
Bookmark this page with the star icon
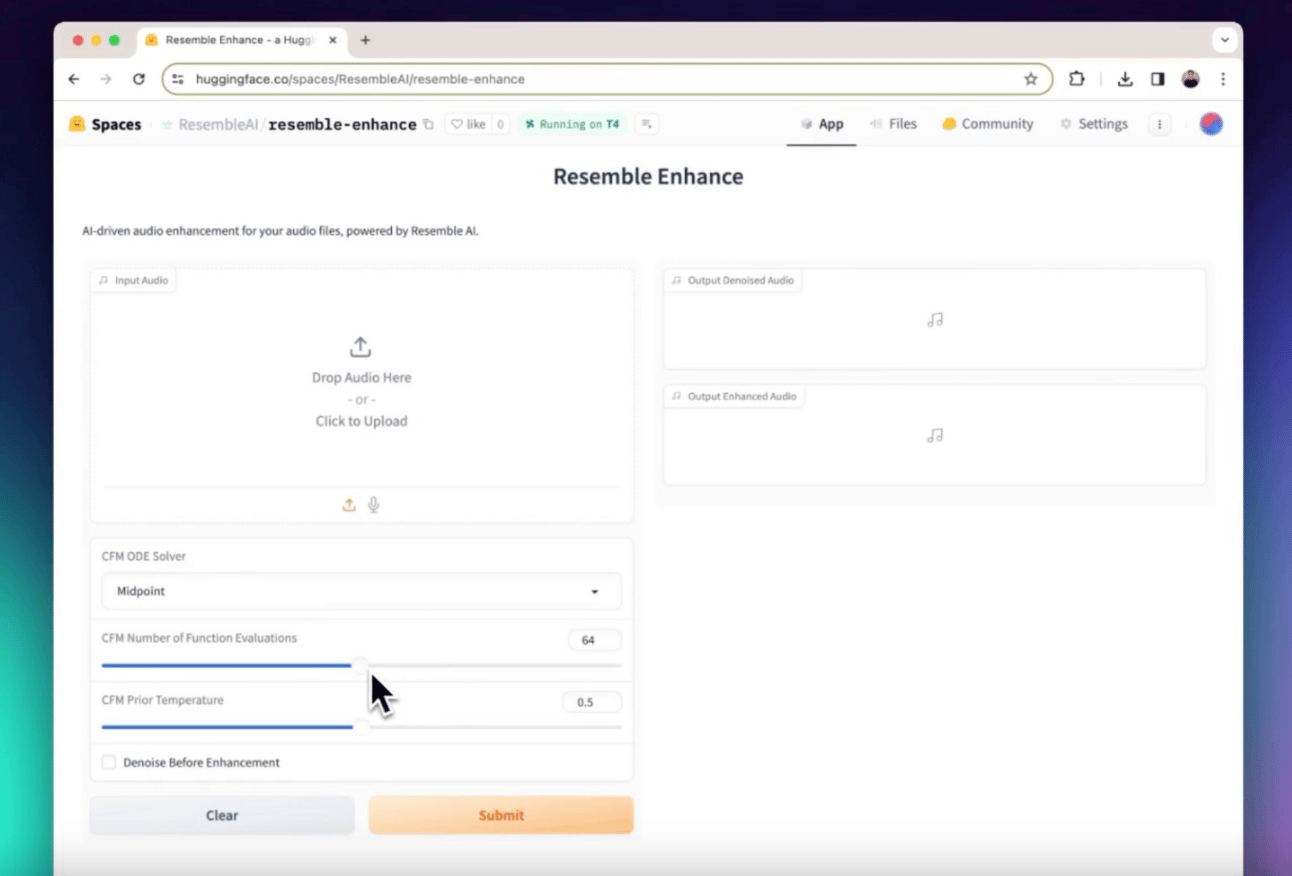coord(1031,79)
